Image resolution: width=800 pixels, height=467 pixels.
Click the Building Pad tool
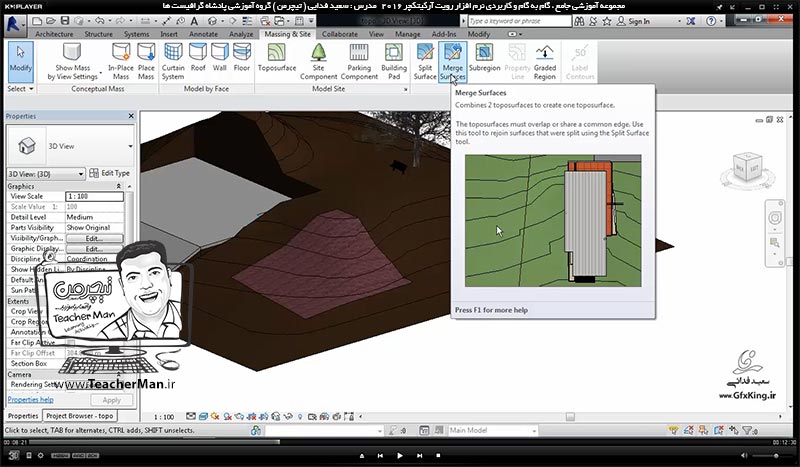(x=394, y=61)
